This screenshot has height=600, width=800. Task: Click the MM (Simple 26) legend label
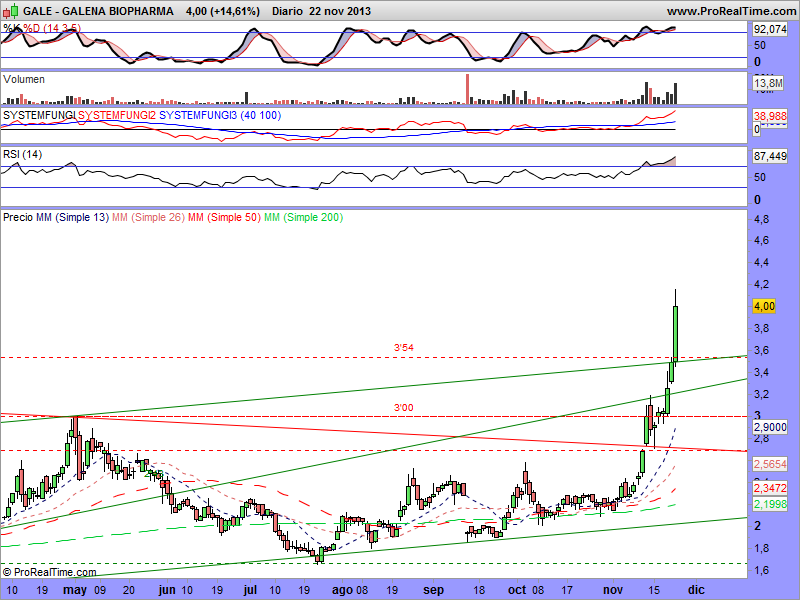148,217
